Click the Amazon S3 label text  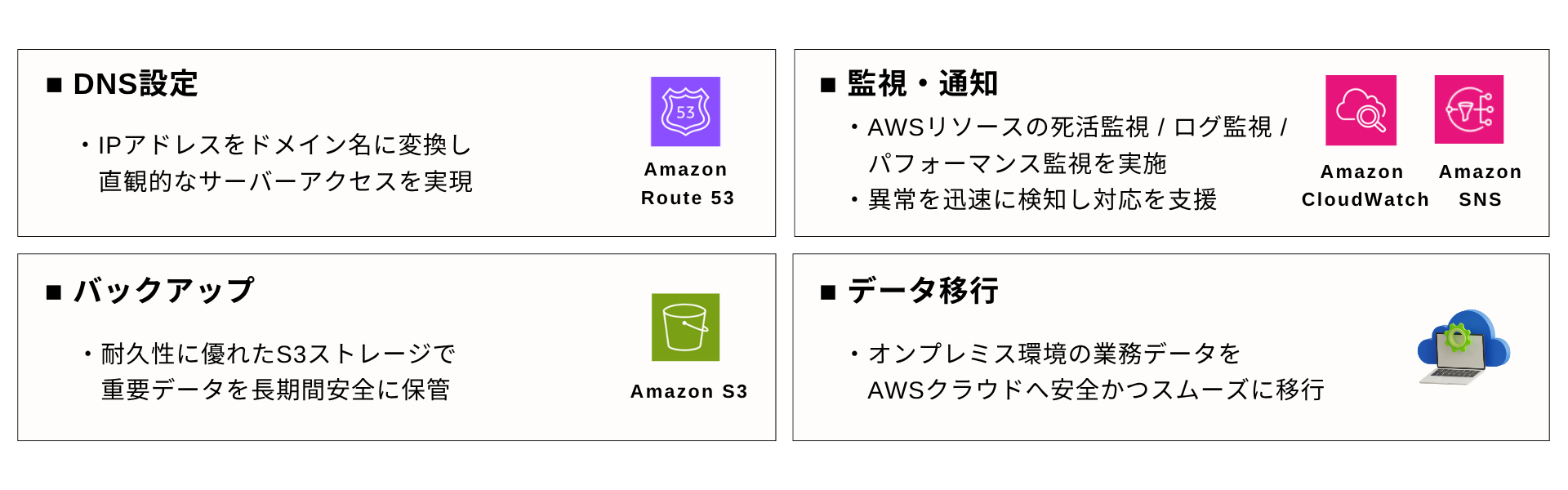click(688, 392)
